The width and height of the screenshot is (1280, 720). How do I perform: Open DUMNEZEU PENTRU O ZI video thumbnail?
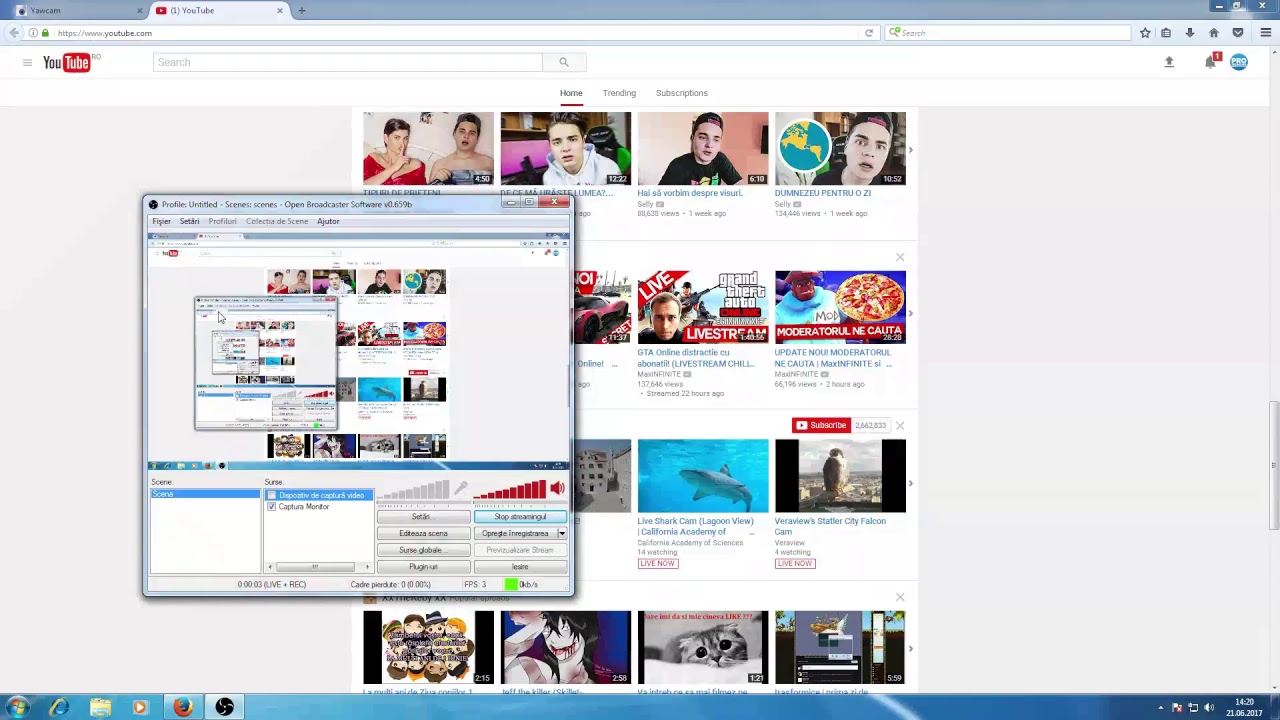click(x=840, y=149)
